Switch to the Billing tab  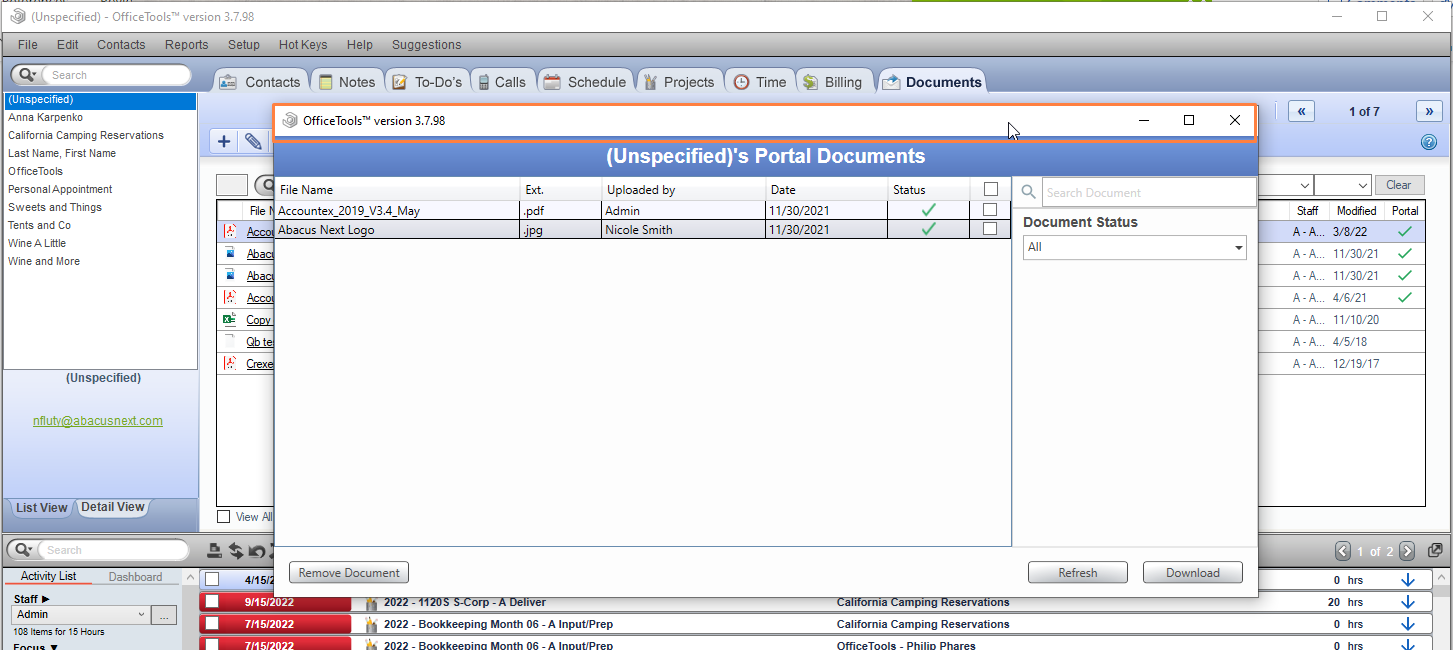(832, 82)
